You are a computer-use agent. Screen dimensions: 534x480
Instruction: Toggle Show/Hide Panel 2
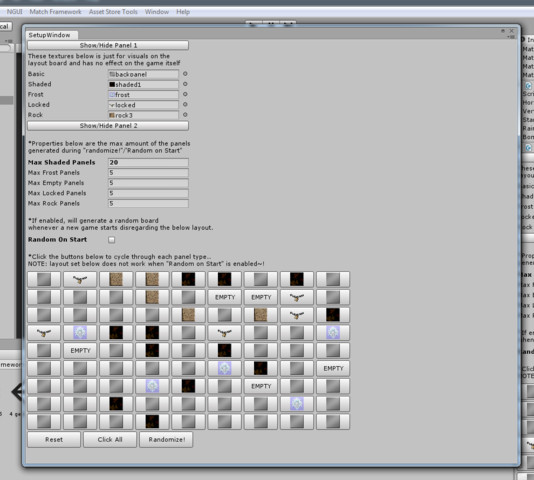pyautogui.click(x=108, y=126)
